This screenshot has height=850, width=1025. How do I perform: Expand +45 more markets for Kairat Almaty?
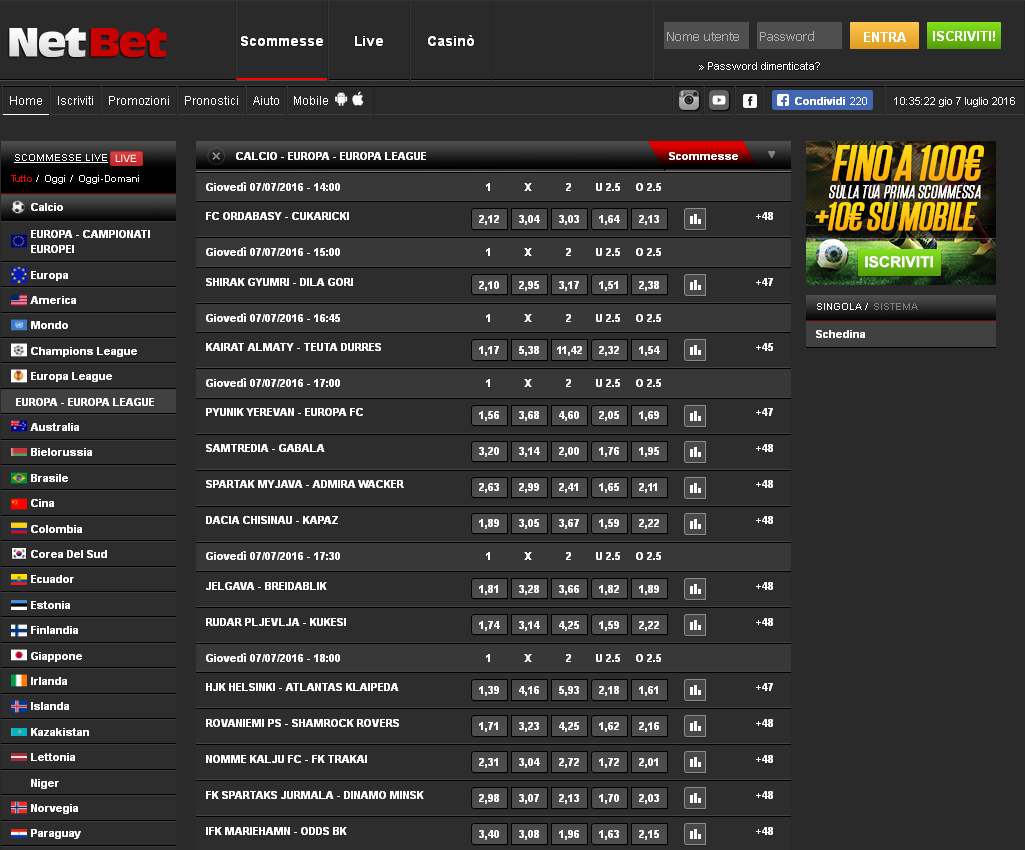[x=764, y=347]
